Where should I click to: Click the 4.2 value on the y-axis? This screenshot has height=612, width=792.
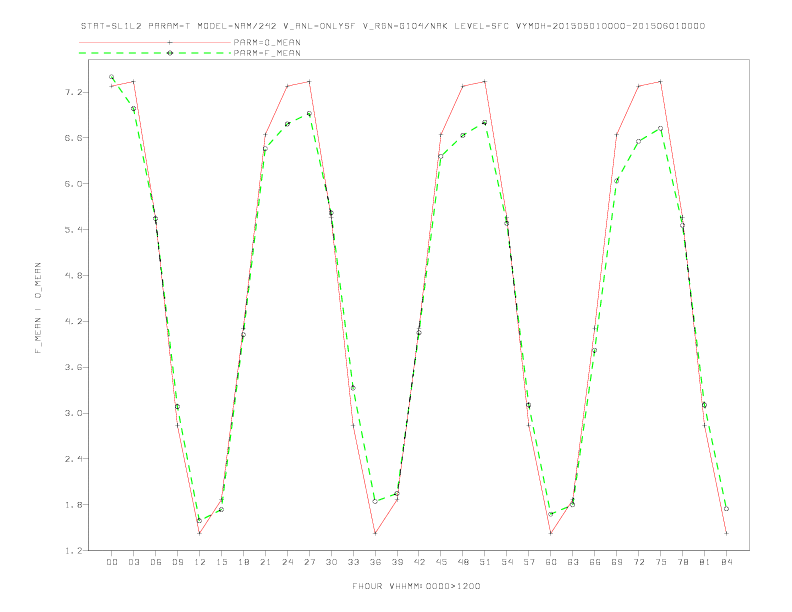tap(73, 321)
